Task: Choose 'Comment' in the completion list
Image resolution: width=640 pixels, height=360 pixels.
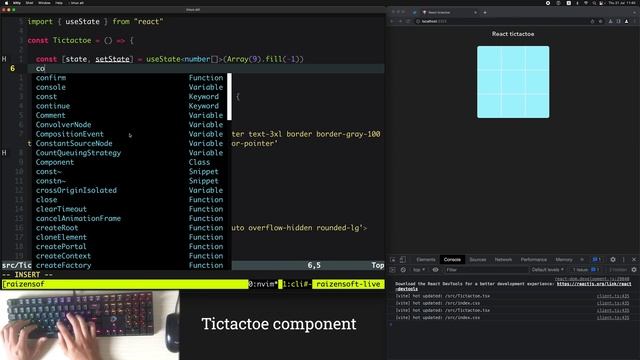Action: point(130,115)
